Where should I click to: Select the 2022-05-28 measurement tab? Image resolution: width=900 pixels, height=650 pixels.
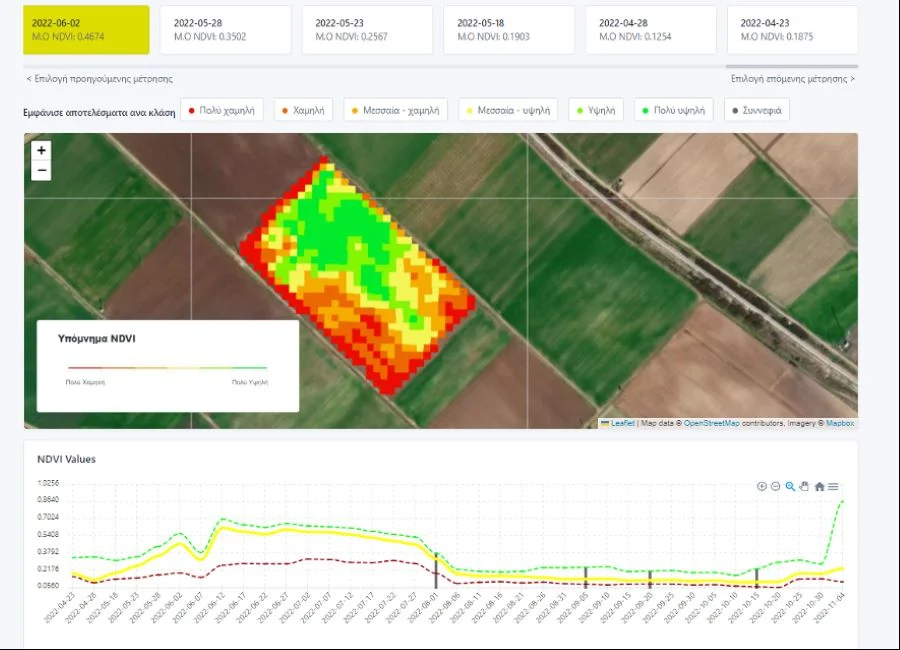coord(227,29)
